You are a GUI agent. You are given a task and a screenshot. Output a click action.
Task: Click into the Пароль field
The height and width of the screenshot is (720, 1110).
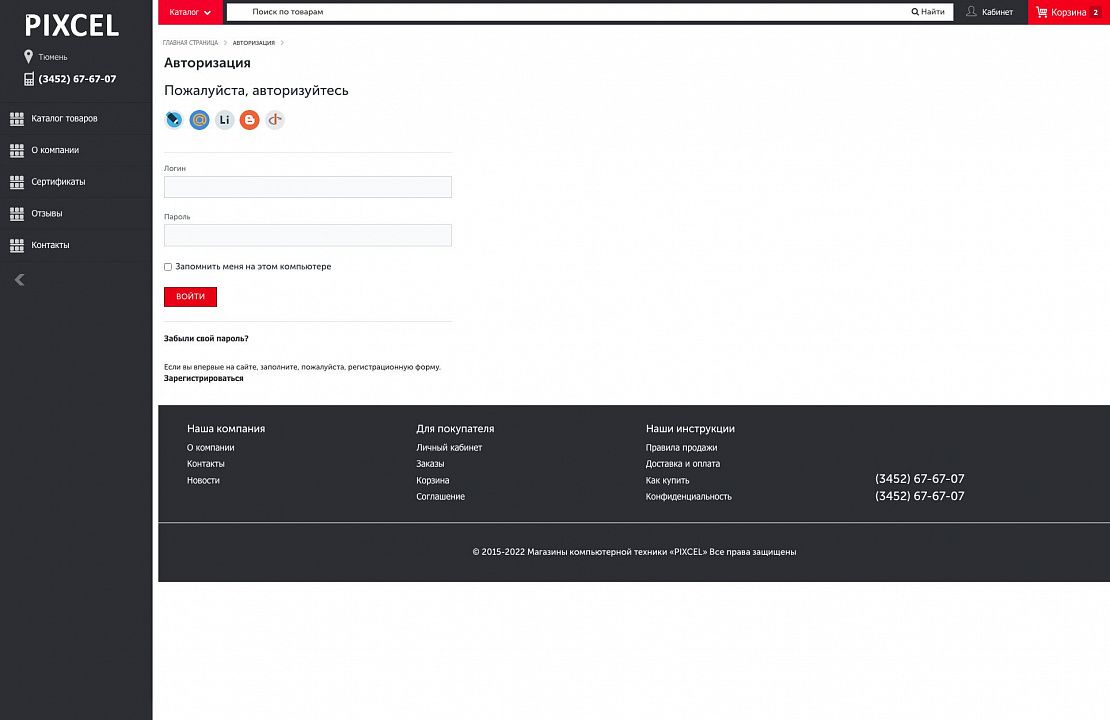pyautogui.click(x=307, y=235)
